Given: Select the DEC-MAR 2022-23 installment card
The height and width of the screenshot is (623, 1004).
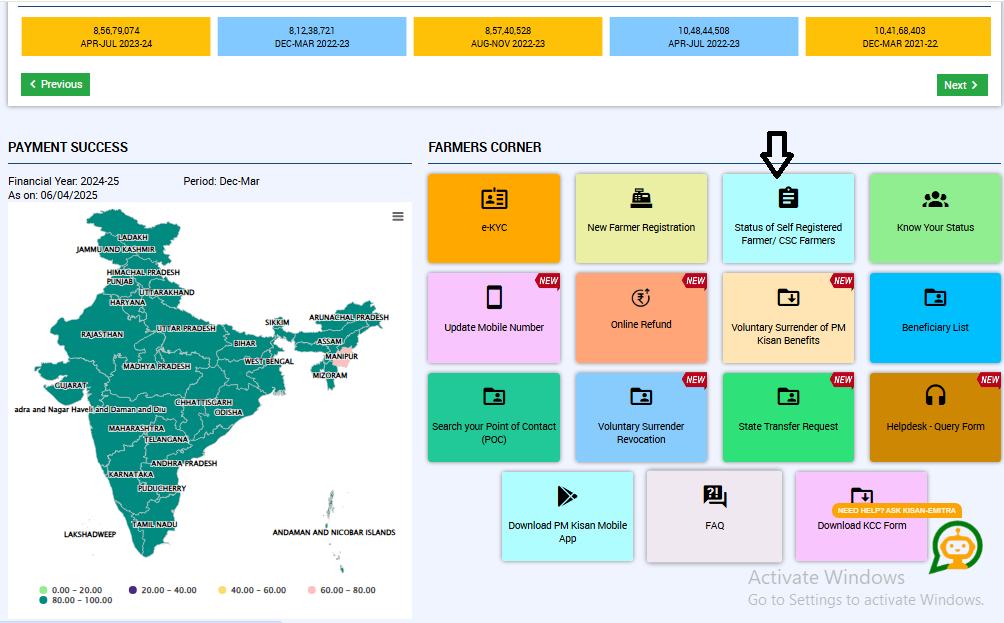Looking at the screenshot, I should click(312, 36).
